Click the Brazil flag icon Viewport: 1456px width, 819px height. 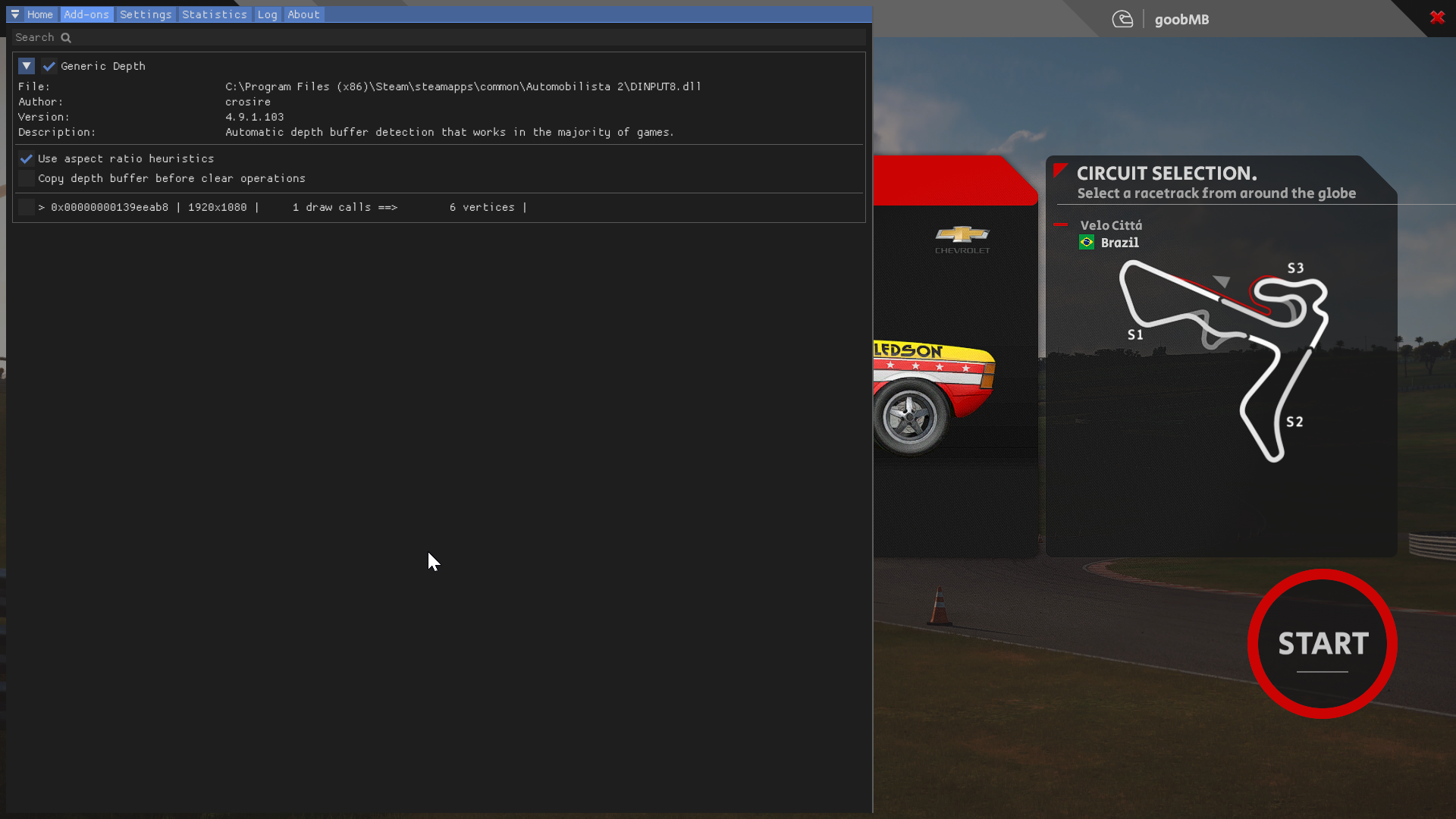[x=1087, y=243]
